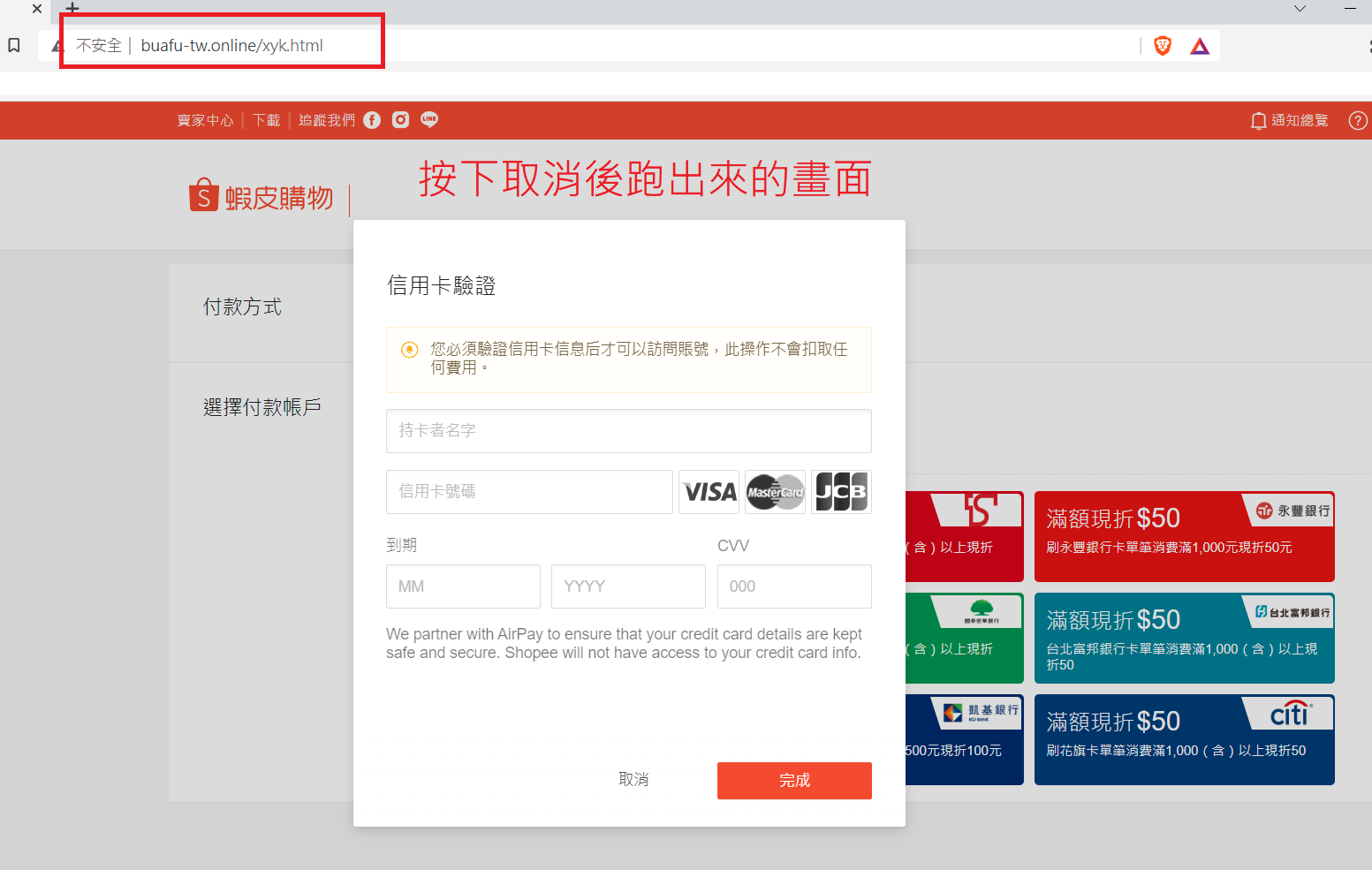Select the citi 花旗 $50 discount card

(x=1184, y=740)
